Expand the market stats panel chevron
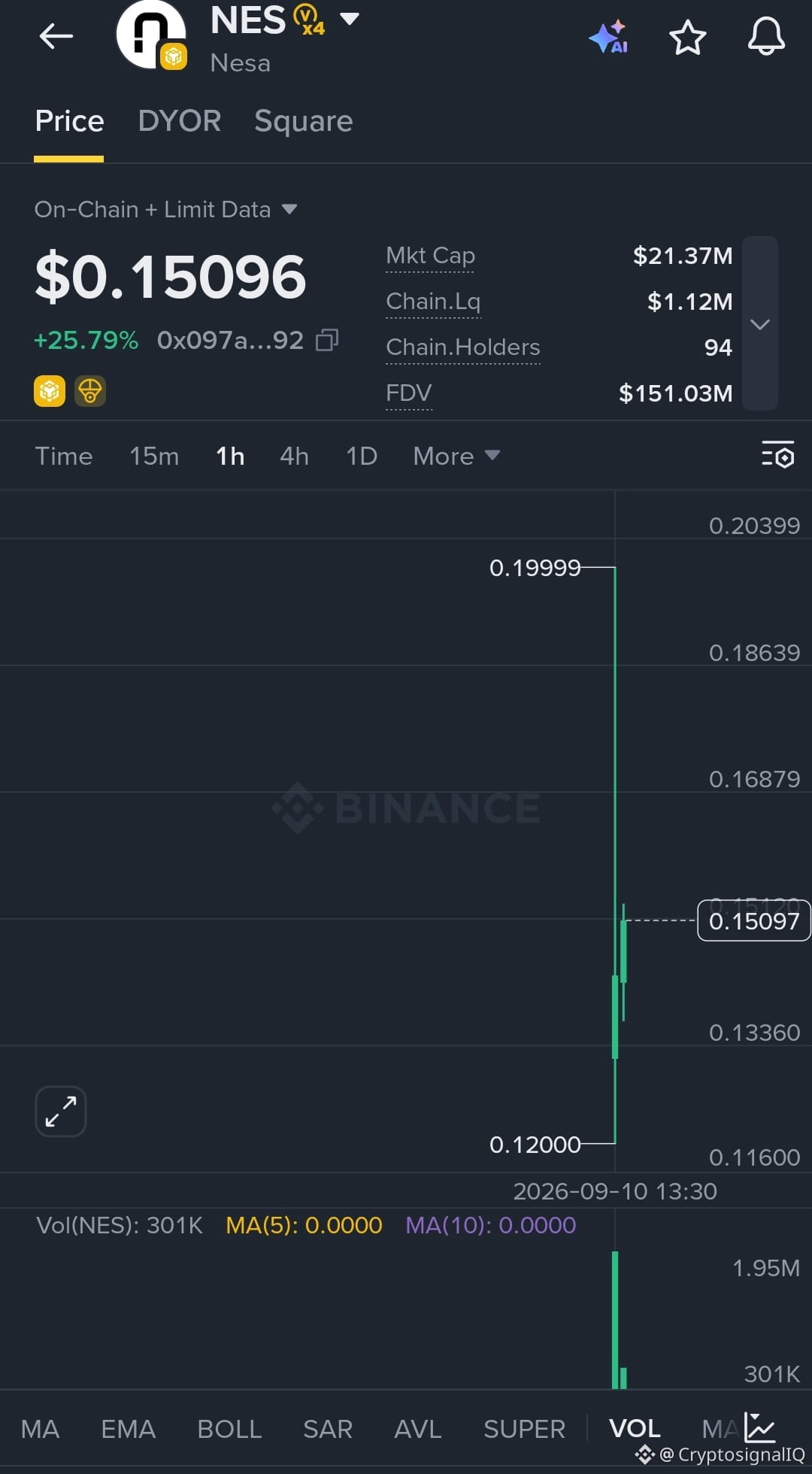Viewport: 812px width, 1474px height. tap(760, 324)
